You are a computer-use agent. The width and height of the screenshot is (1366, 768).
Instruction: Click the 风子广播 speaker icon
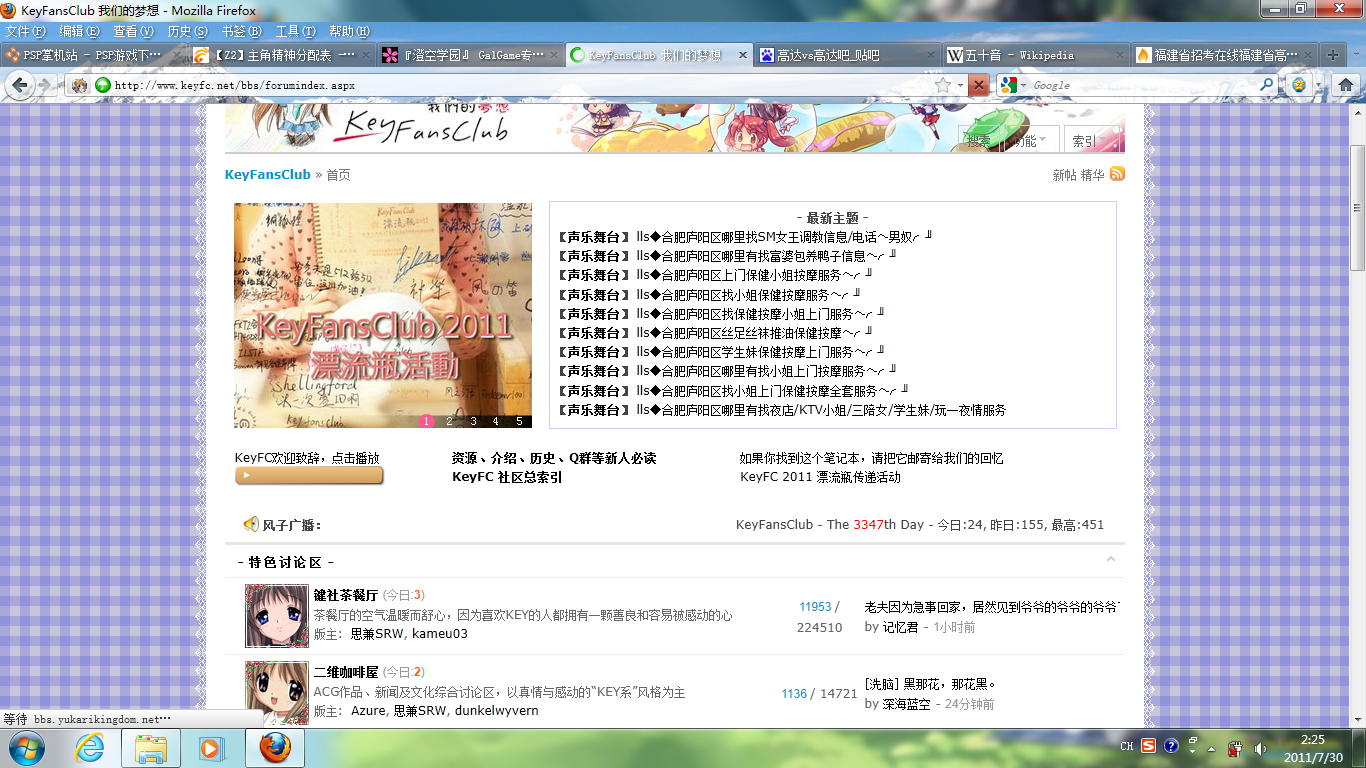click(x=251, y=524)
